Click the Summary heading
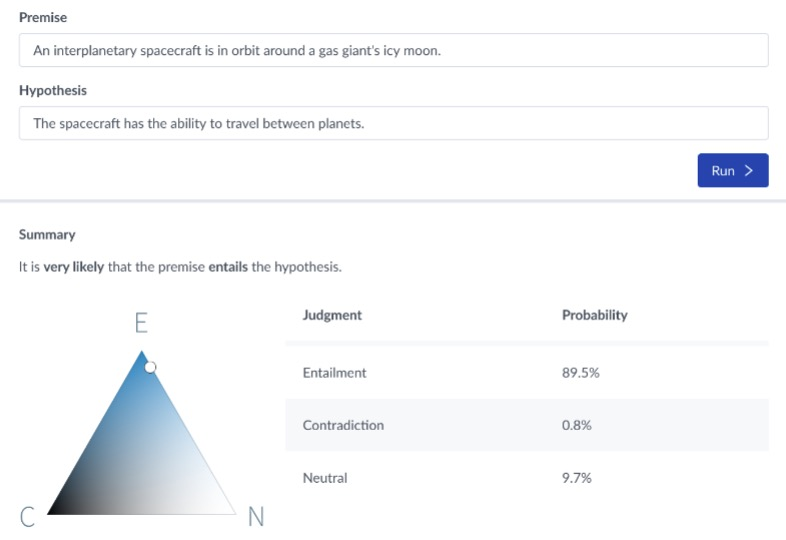This screenshot has height=540, width=786. (47, 235)
